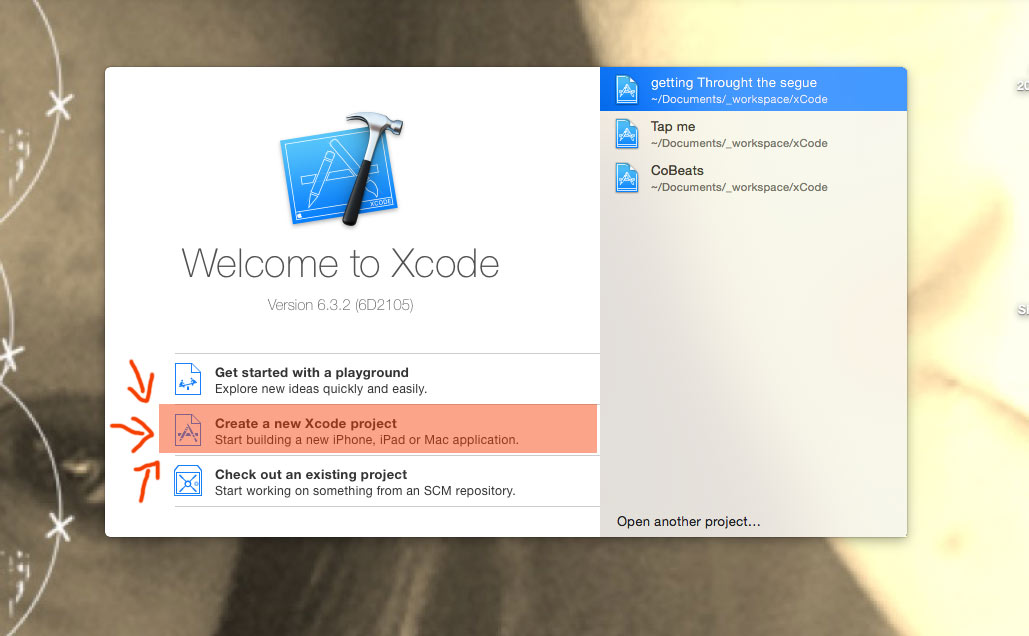Select the playground compass icon
Screen dimensions: 1029x636
click(x=188, y=379)
